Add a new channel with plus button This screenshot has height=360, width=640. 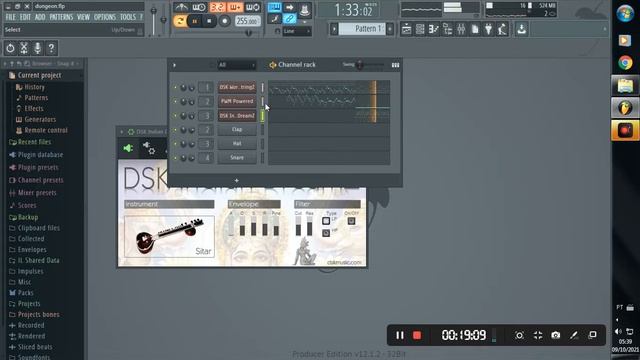click(236, 180)
